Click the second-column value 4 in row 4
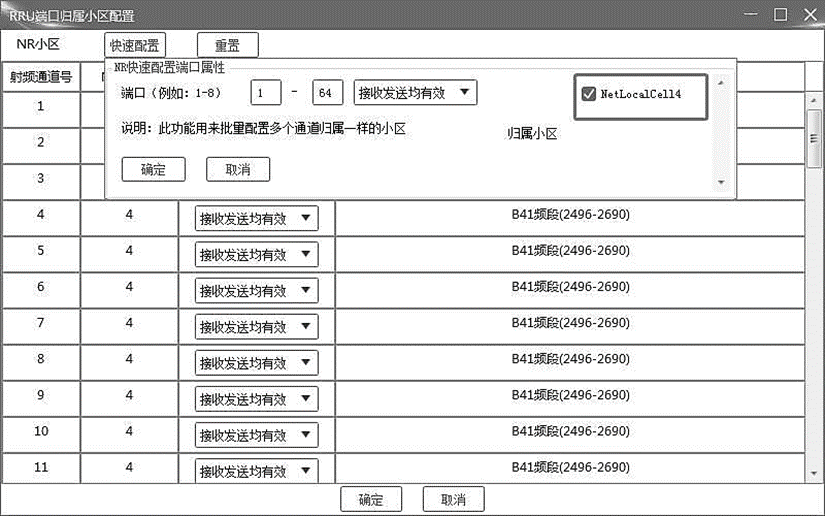This screenshot has width=825, height=516. 129,215
